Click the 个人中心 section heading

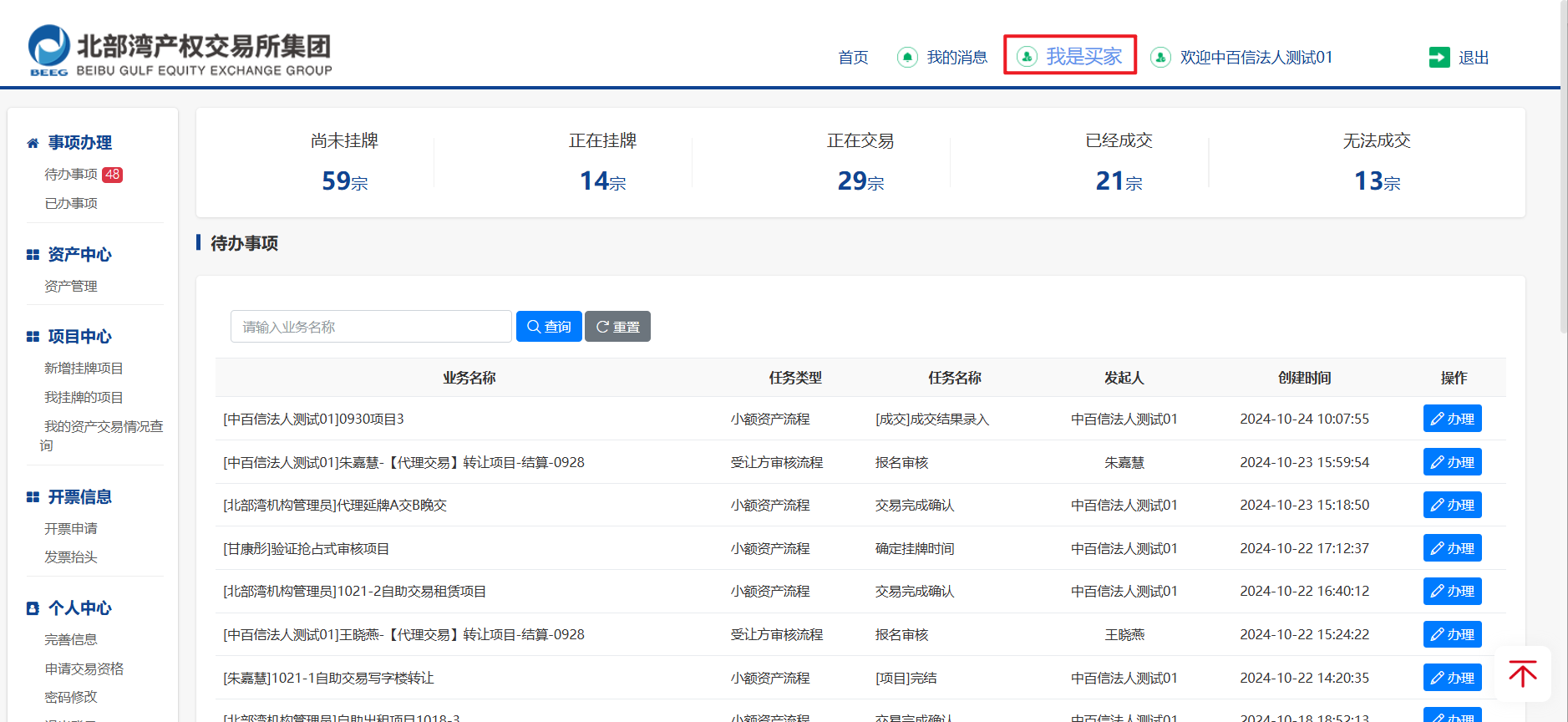click(79, 608)
